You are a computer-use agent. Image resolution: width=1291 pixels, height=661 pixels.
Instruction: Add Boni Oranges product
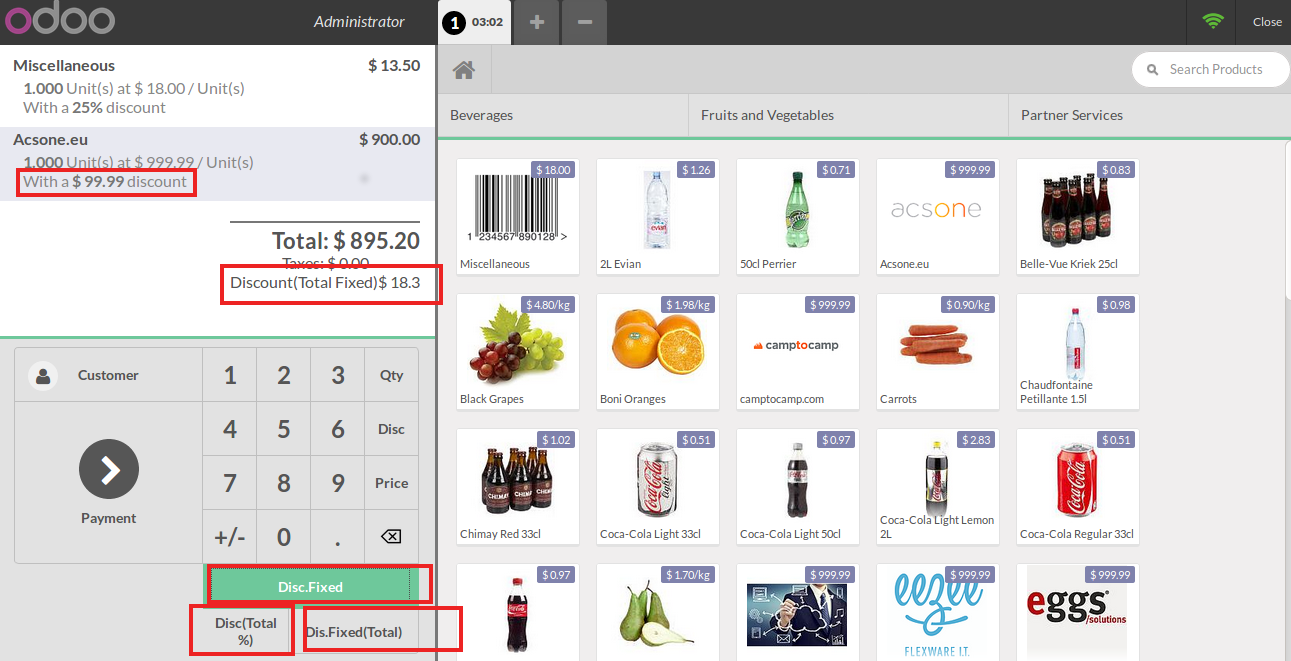[x=658, y=351]
